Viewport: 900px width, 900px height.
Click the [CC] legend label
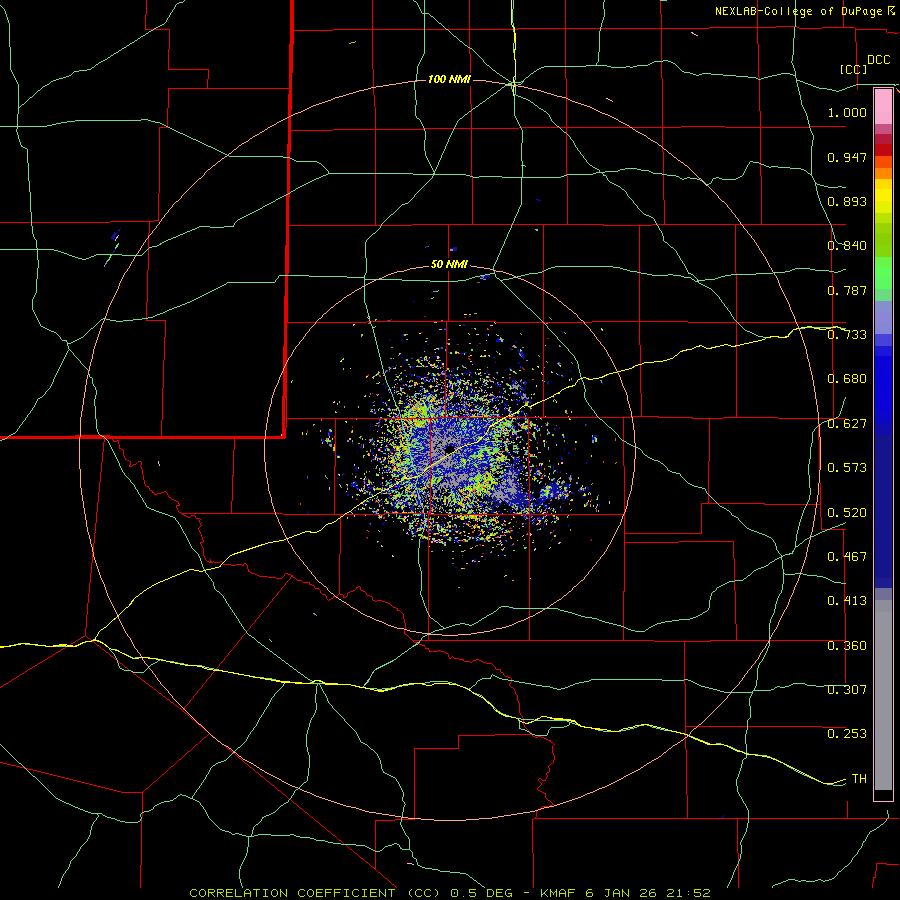point(854,69)
